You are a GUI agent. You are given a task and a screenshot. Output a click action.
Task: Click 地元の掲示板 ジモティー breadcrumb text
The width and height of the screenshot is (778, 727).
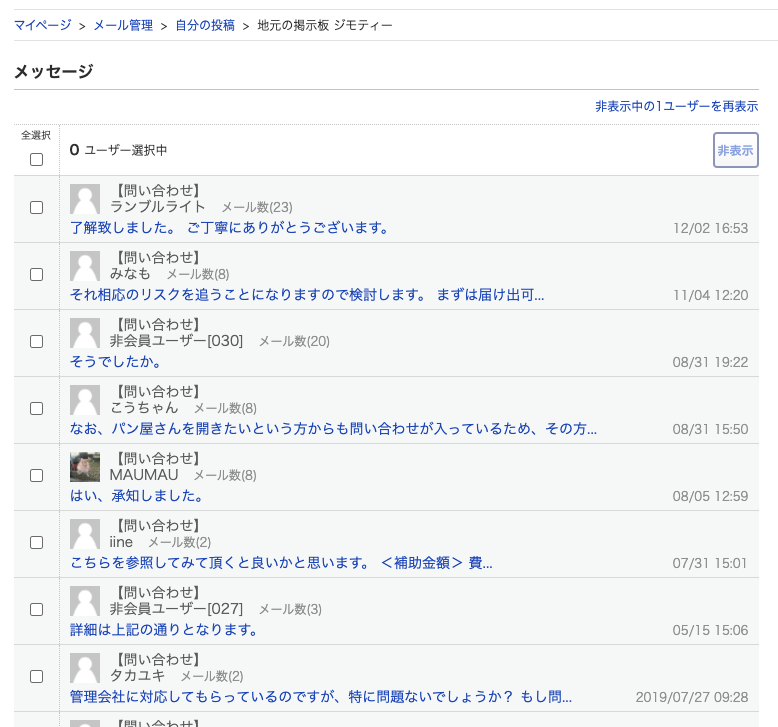click(324, 25)
